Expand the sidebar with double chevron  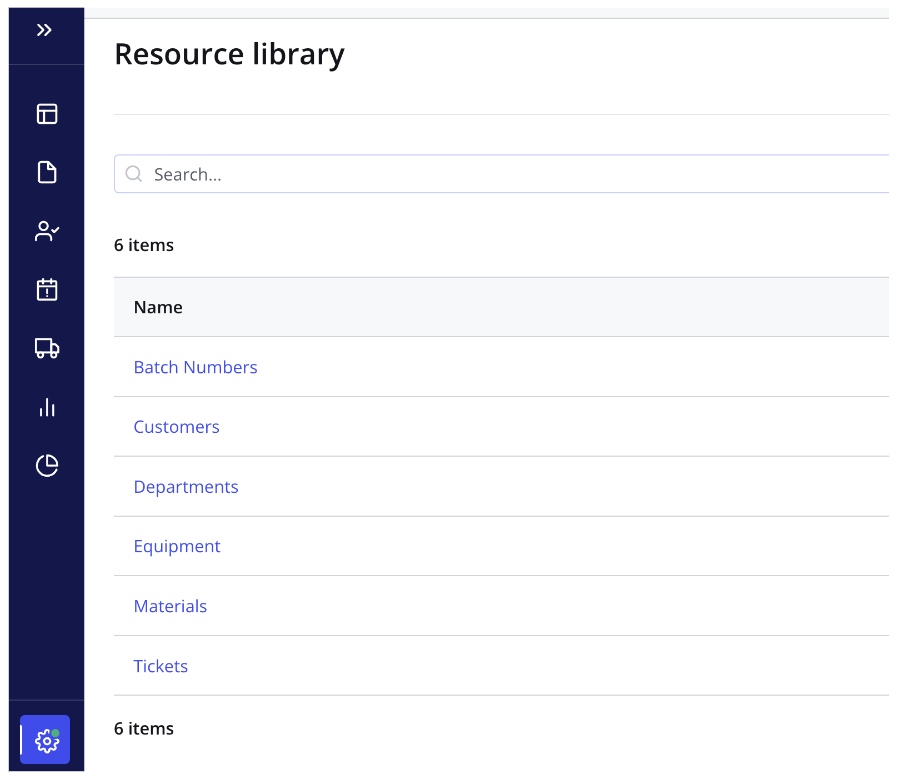(x=45, y=31)
